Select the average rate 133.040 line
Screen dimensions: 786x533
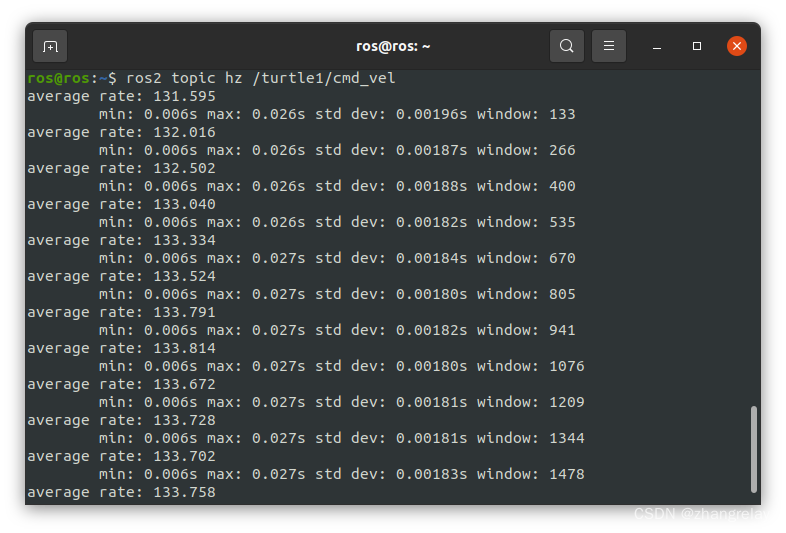121,205
